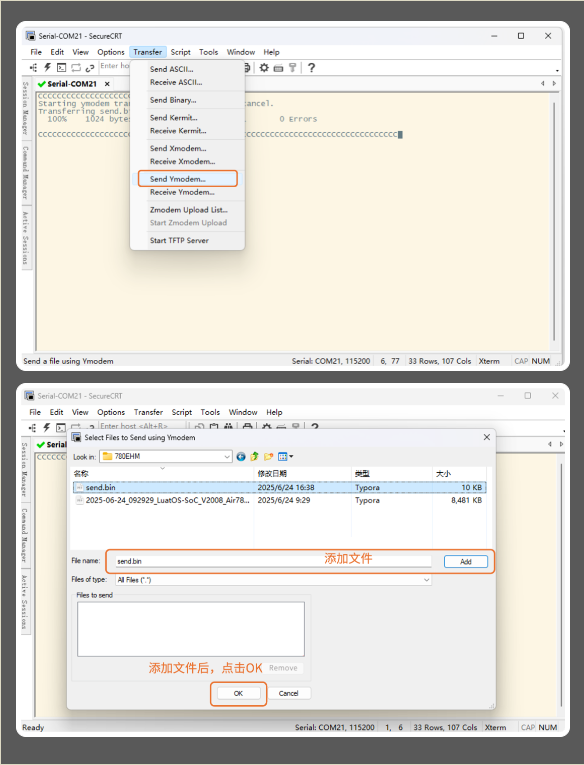The image size is (584, 765).
Task: Choose Send Xmodem... from the Transfer menu
Action: point(178,148)
